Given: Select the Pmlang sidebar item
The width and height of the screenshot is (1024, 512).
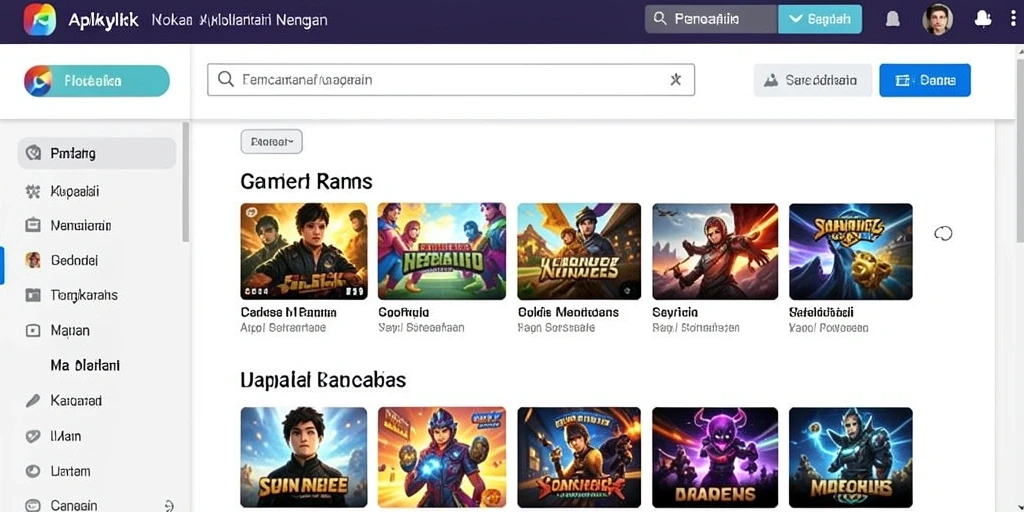Looking at the screenshot, I should [x=97, y=153].
